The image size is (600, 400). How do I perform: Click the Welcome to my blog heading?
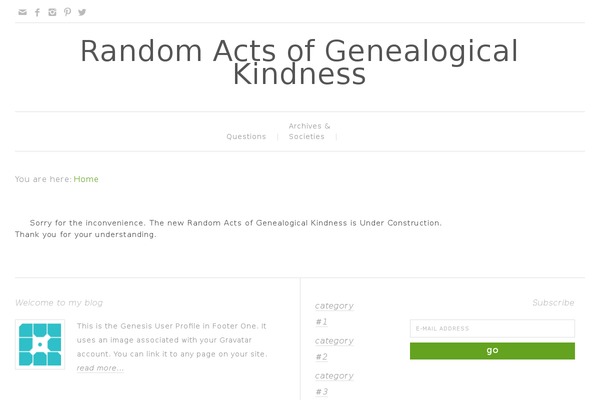pos(59,303)
